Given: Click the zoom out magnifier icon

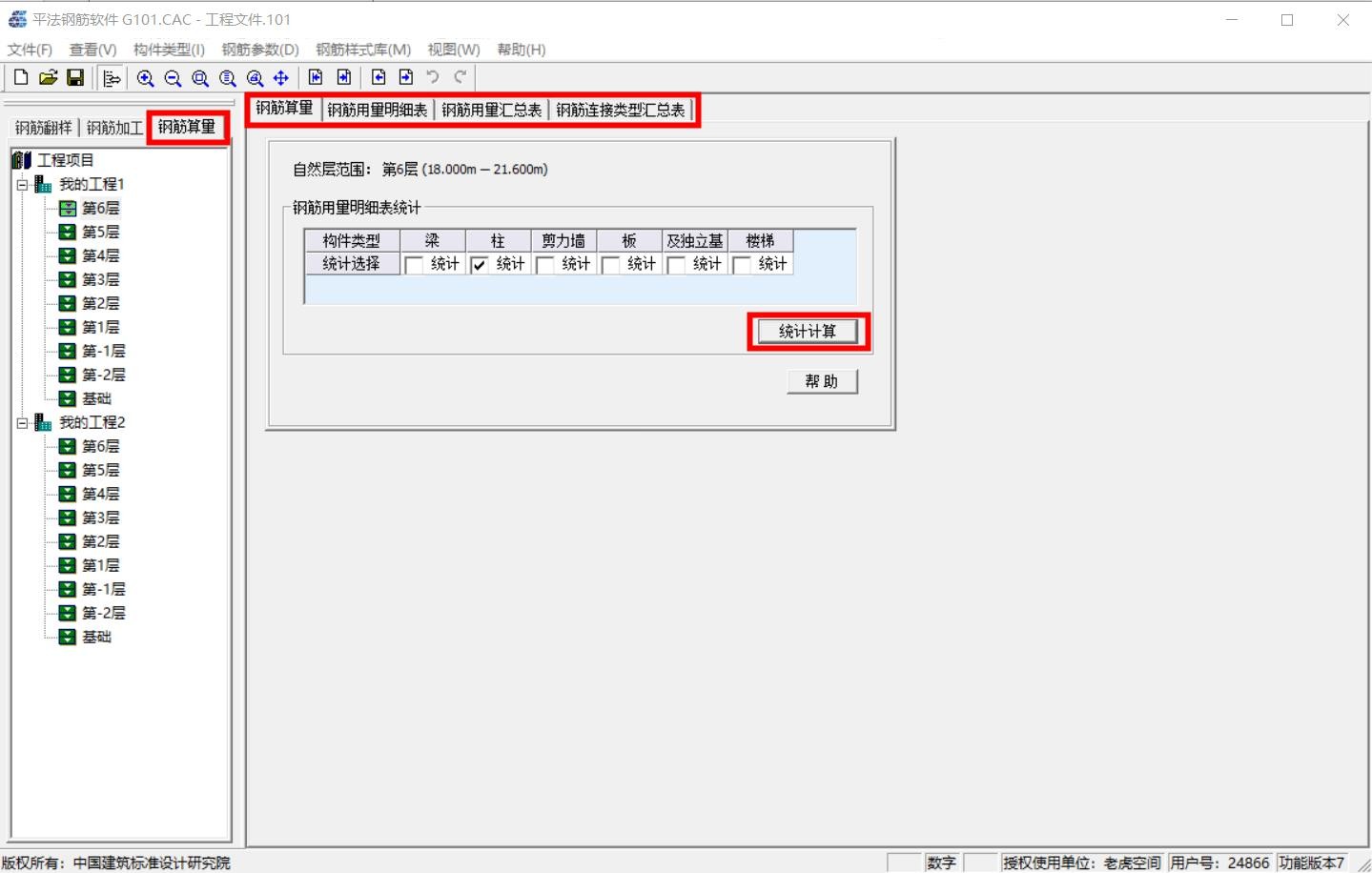Looking at the screenshot, I should coord(173,78).
